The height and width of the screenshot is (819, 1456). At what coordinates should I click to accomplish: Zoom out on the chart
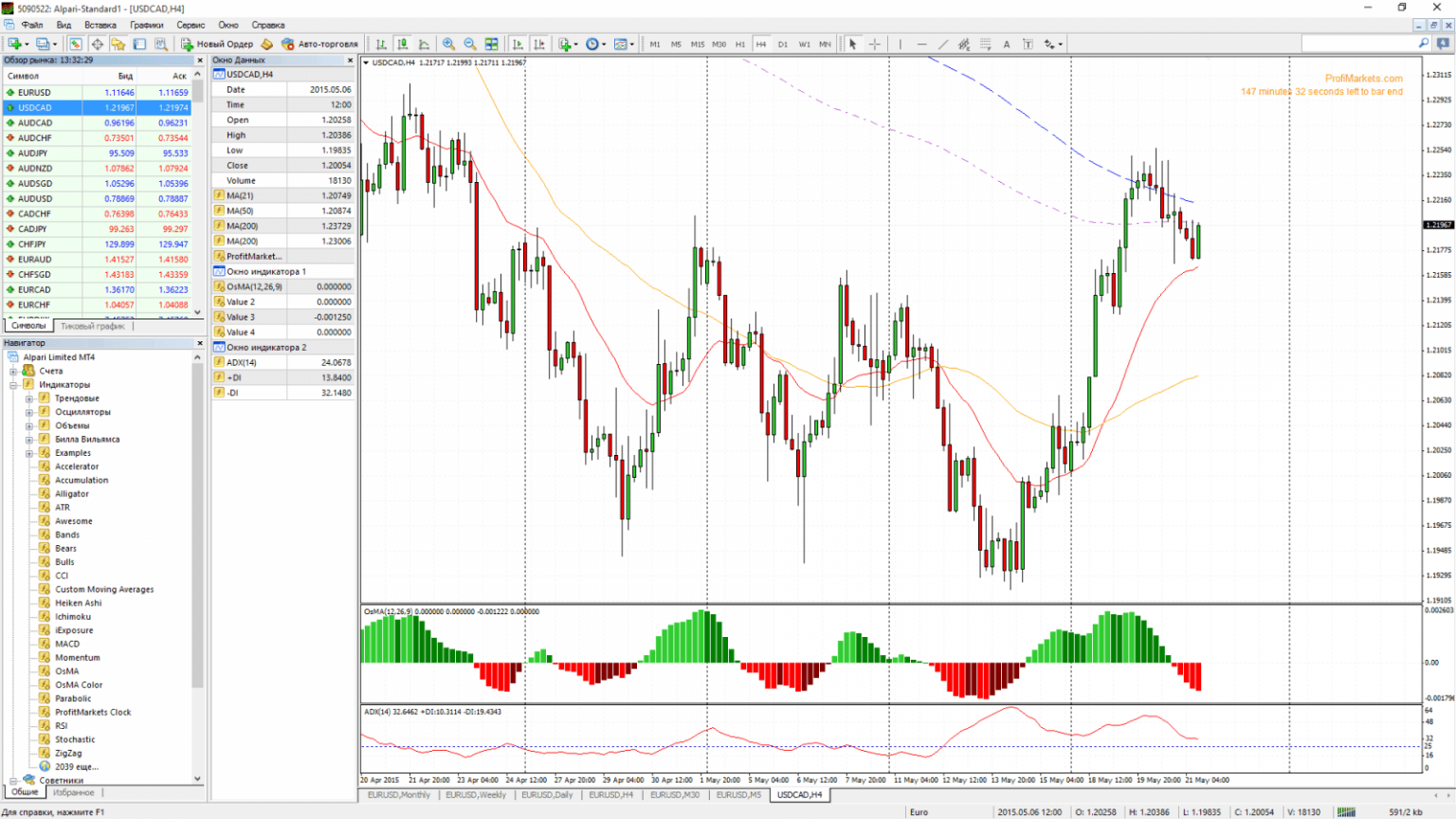[x=469, y=44]
